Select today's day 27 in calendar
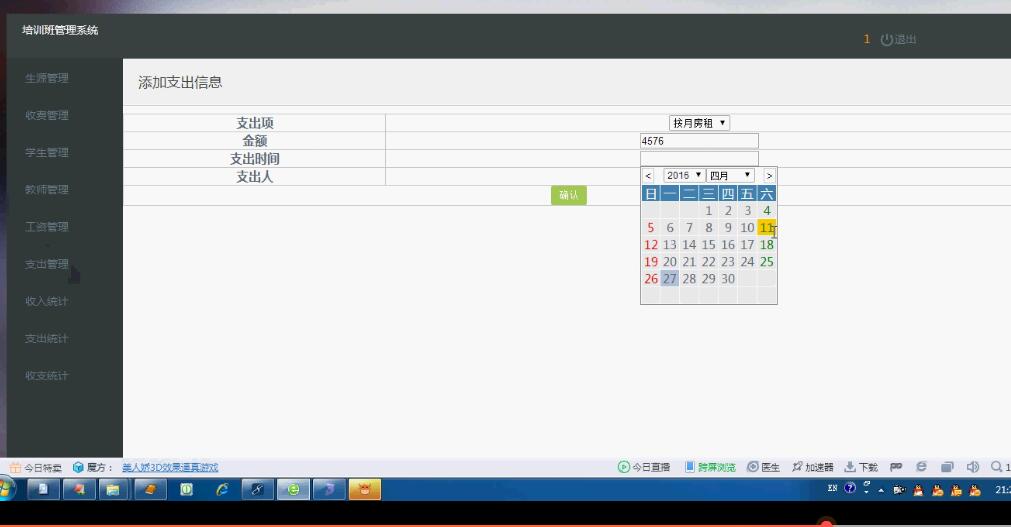Screen dimensions: 1011x527 670,279
